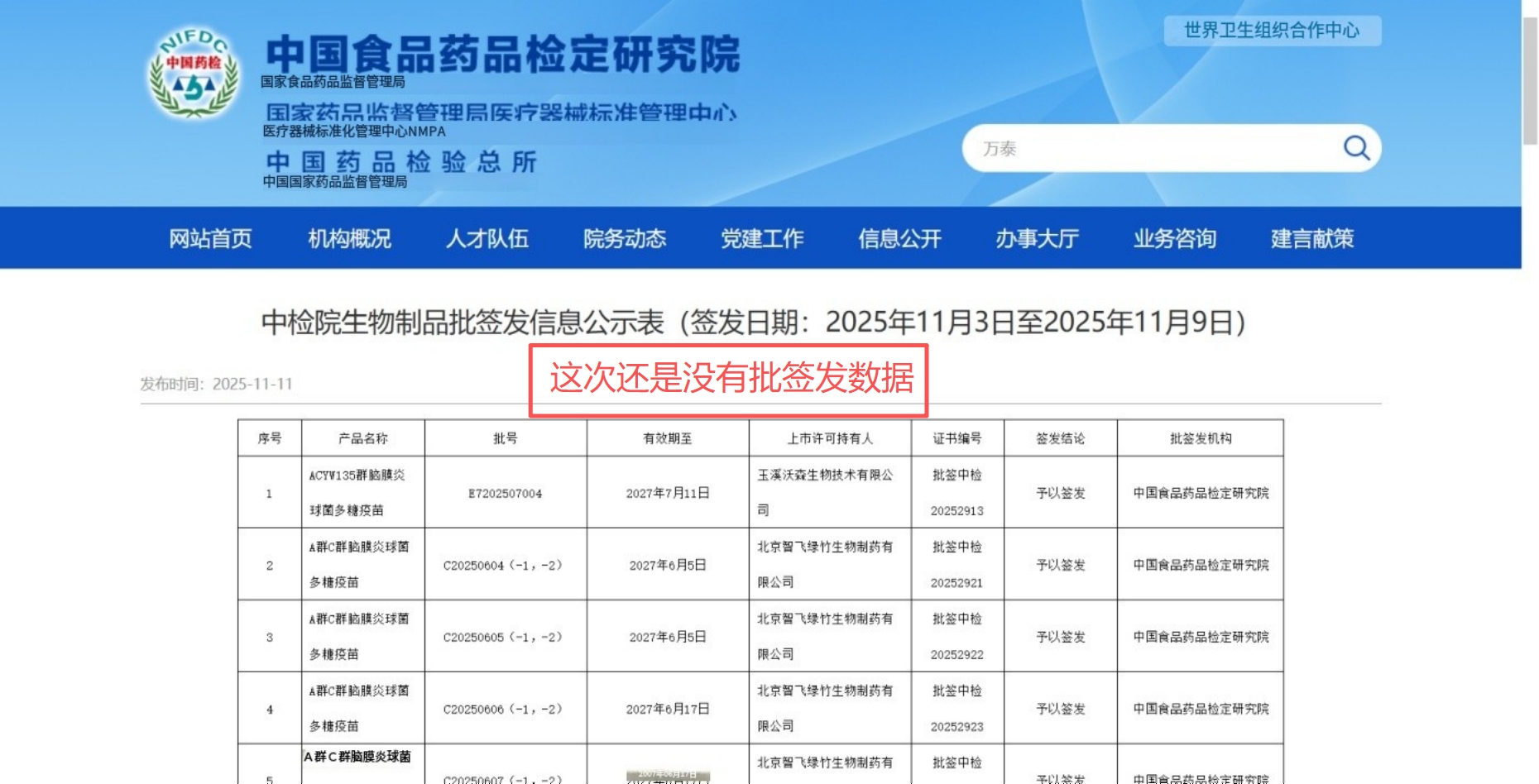Click the 证书编号 column header
The image size is (1539, 784).
957,438
